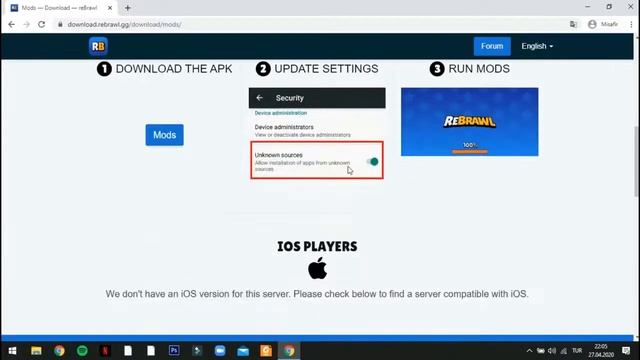The image size is (640, 360).
Task: Click the Device administration section label
Action: [x=281, y=113]
